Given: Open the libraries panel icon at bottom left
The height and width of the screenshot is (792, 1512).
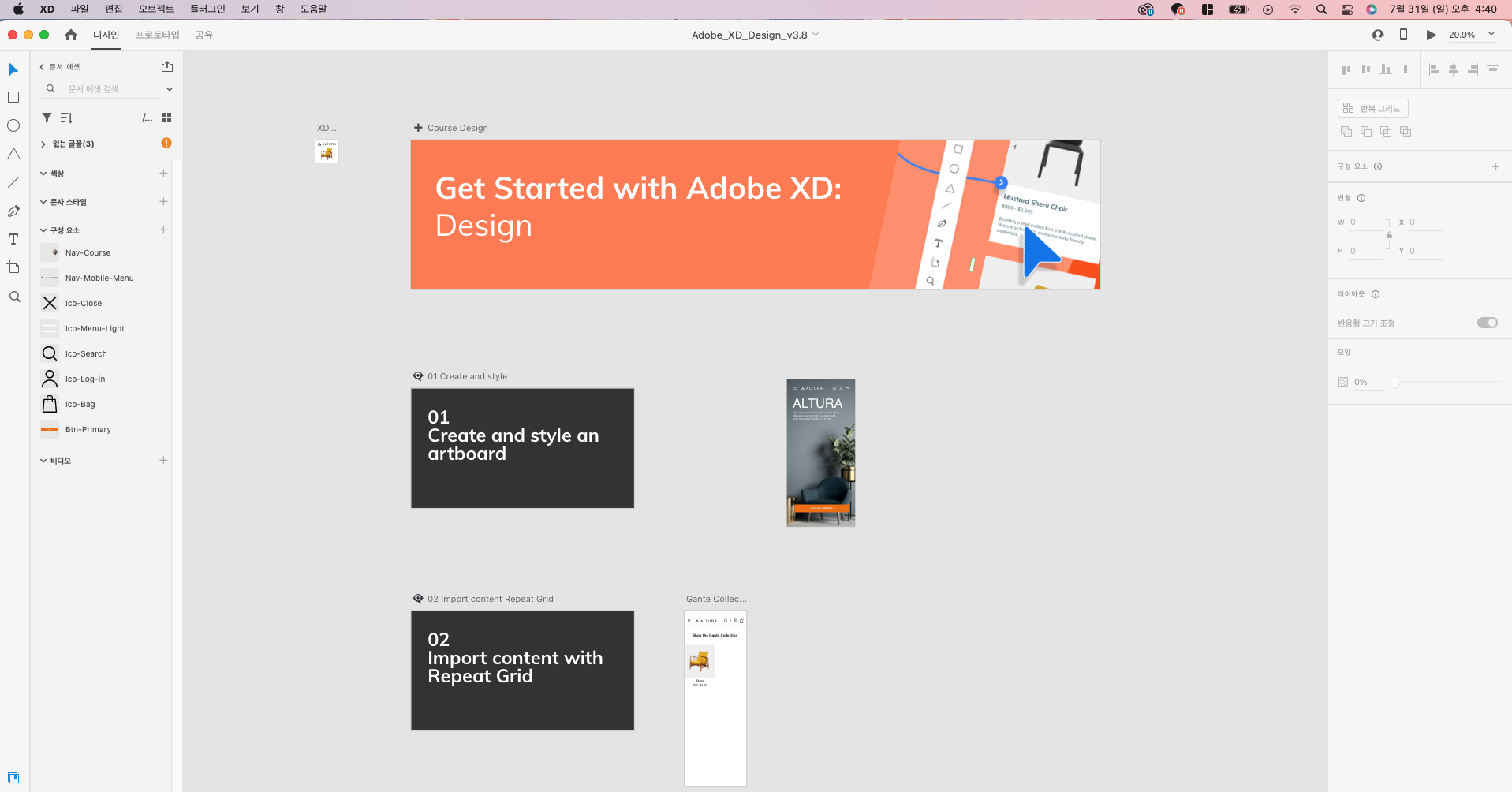Looking at the screenshot, I should coord(13,778).
